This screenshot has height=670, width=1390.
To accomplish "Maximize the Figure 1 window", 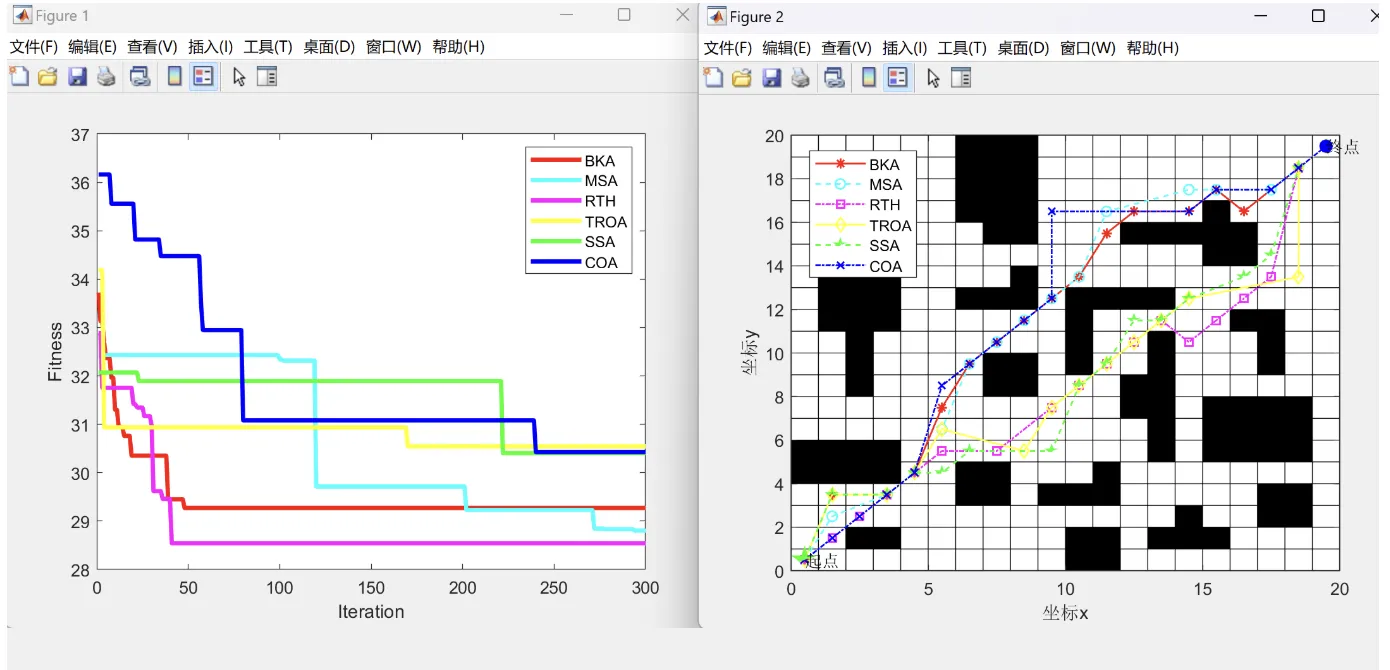I will pyautogui.click(x=624, y=15).
